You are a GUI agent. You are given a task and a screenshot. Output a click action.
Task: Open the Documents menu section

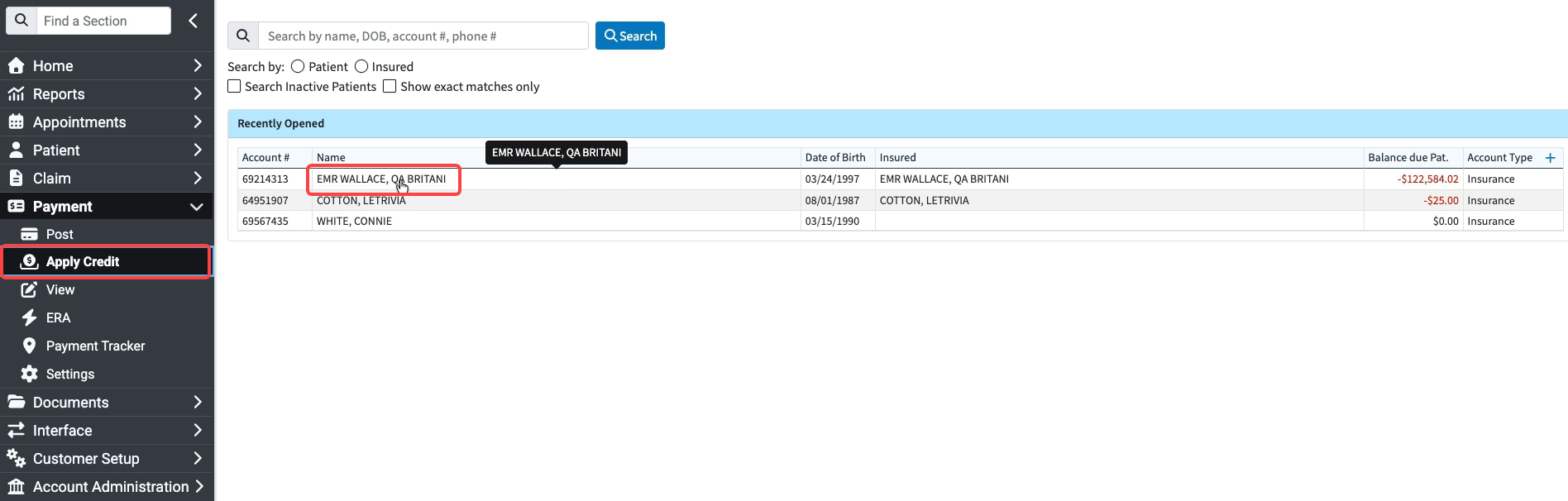71,403
